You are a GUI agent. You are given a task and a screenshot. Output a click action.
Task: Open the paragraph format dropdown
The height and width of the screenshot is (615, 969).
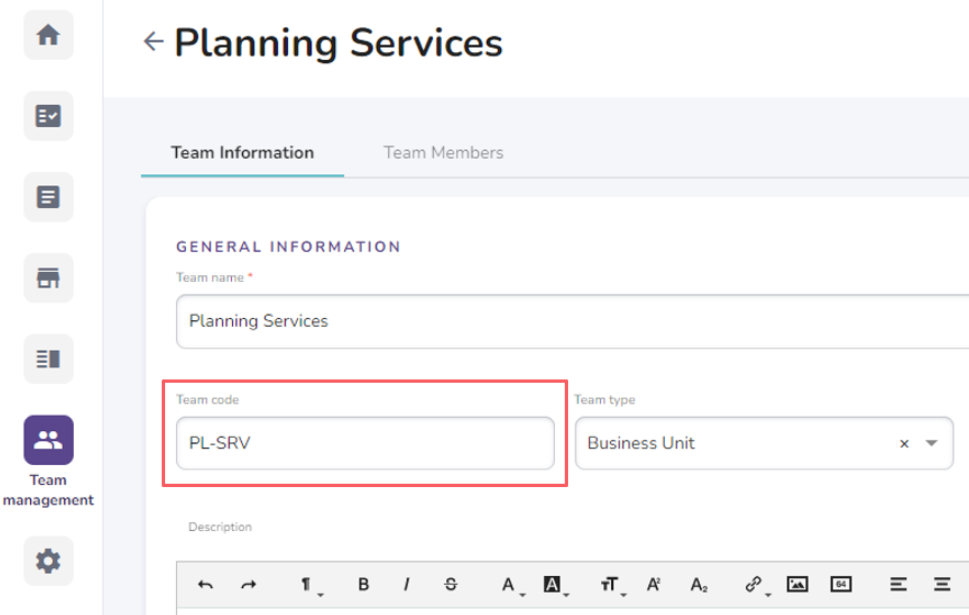point(307,585)
